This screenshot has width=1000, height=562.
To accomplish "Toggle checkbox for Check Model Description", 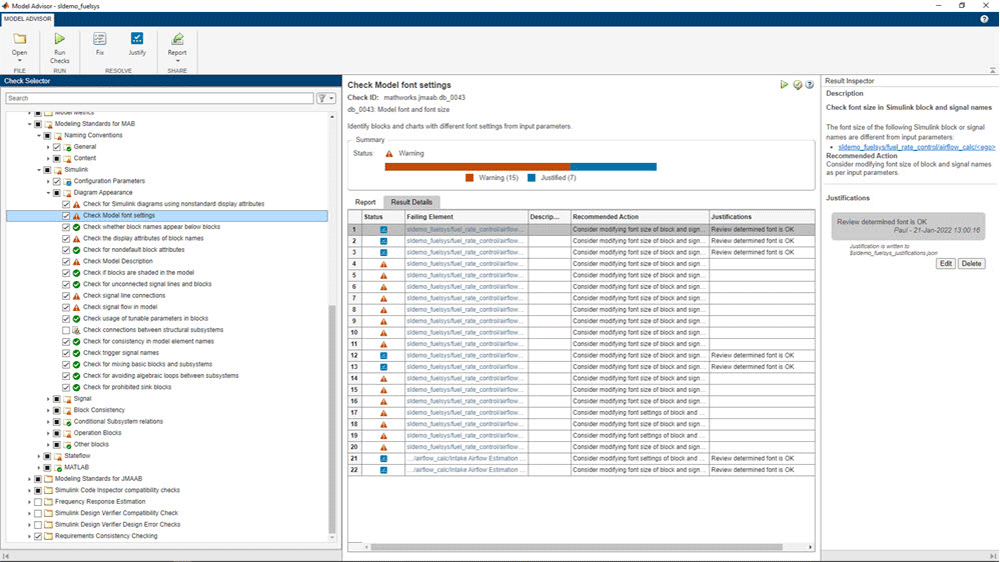I will point(67,261).
